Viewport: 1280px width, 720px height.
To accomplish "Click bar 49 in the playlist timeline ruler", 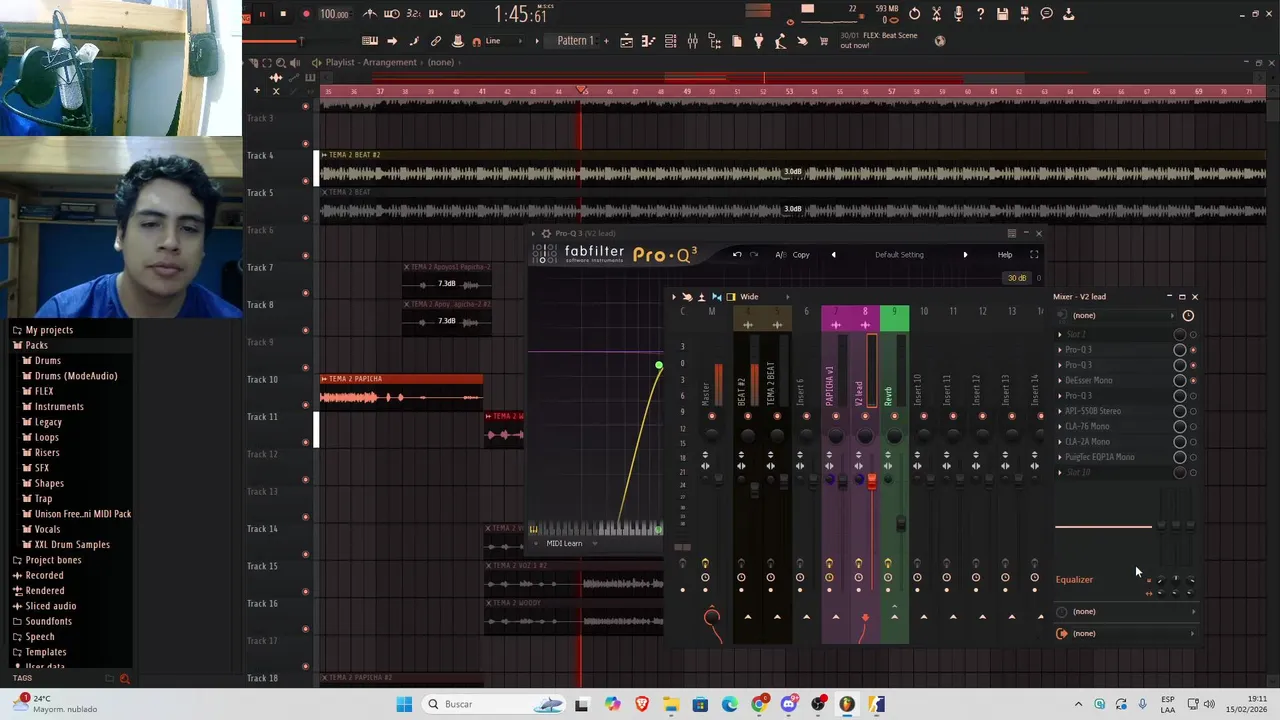I will click(x=687, y=92).
